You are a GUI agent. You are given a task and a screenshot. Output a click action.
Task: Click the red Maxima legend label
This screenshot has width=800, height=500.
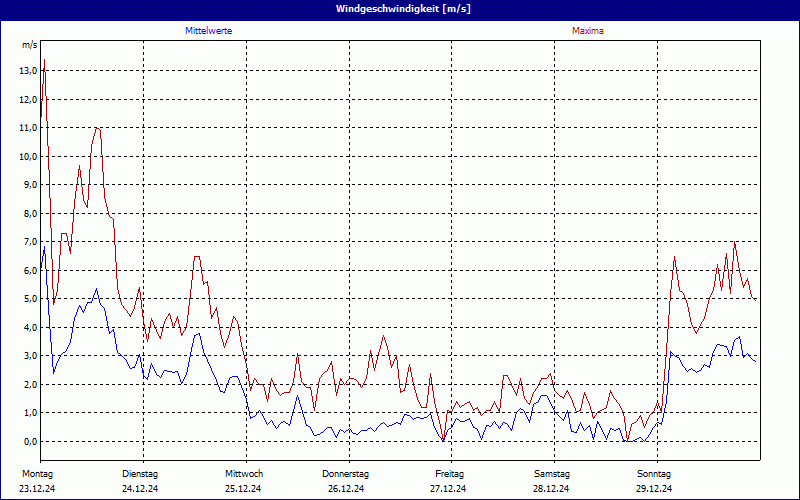(x=587, y=31)
